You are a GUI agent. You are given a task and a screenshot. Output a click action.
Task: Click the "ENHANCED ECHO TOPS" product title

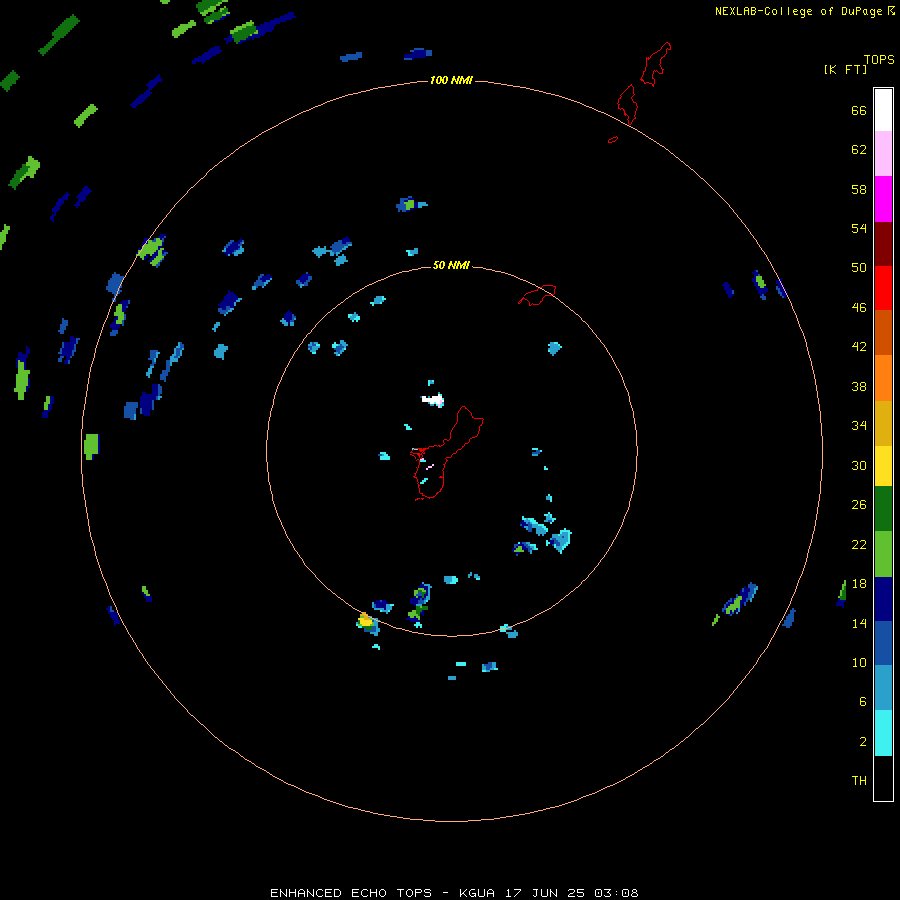pos(351,893)
